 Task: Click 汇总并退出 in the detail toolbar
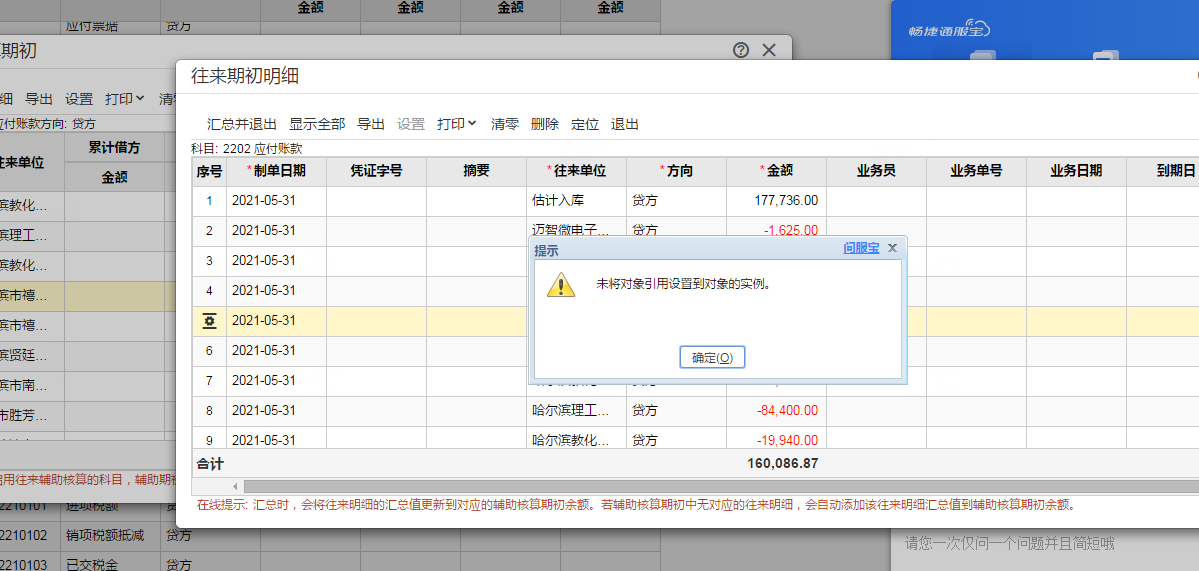click(x=242, y=124)
